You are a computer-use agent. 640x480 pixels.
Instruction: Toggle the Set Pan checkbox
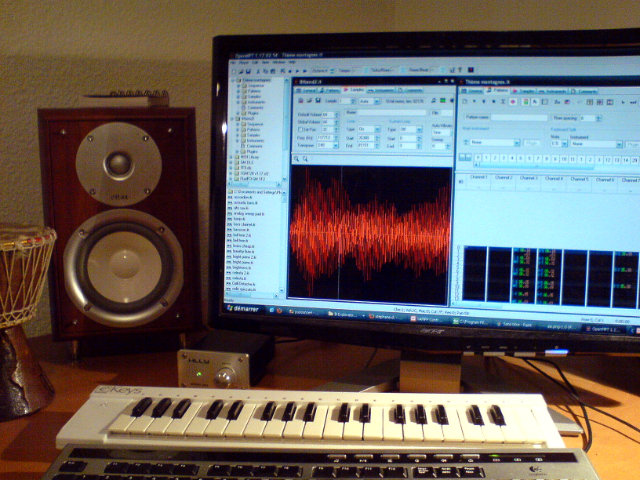[301, 130]
